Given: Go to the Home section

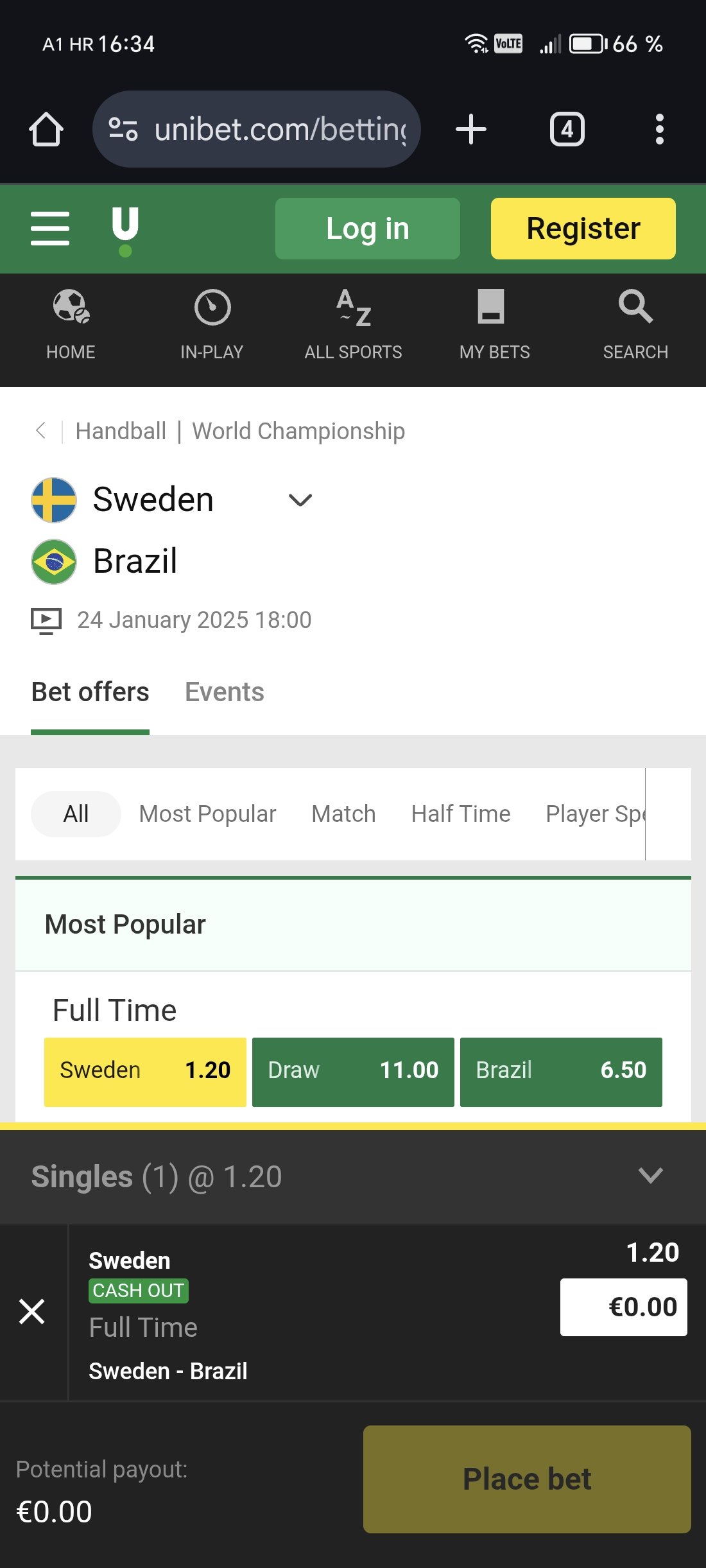Looking at the screenshot, I should click(71, 324).
